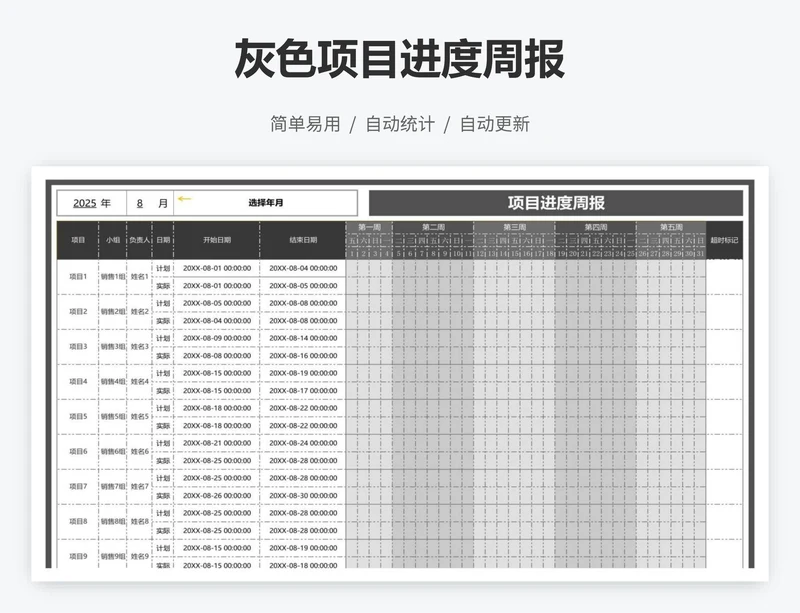Click the 选择年月 label cell

265,203
